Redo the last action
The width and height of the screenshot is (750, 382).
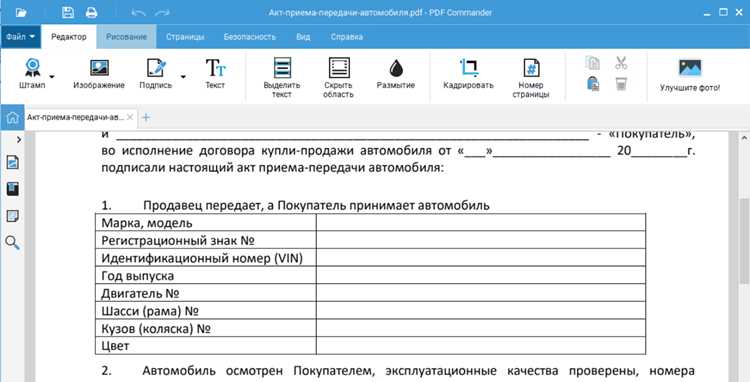pyautogui.click(x=163, y=13)
